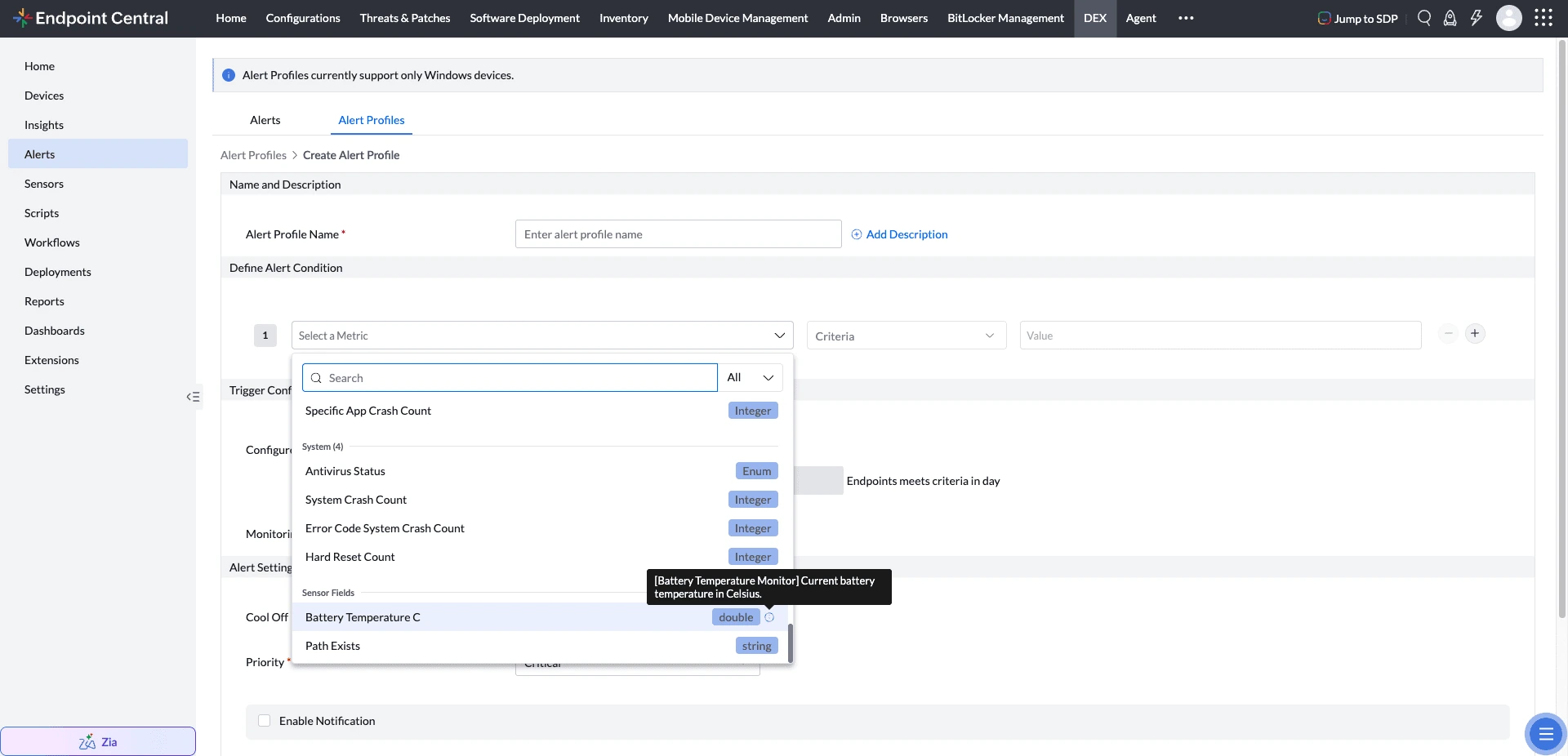Select the DEX menu
This screenshot has height=756, width=1568.
(1095, 18)
